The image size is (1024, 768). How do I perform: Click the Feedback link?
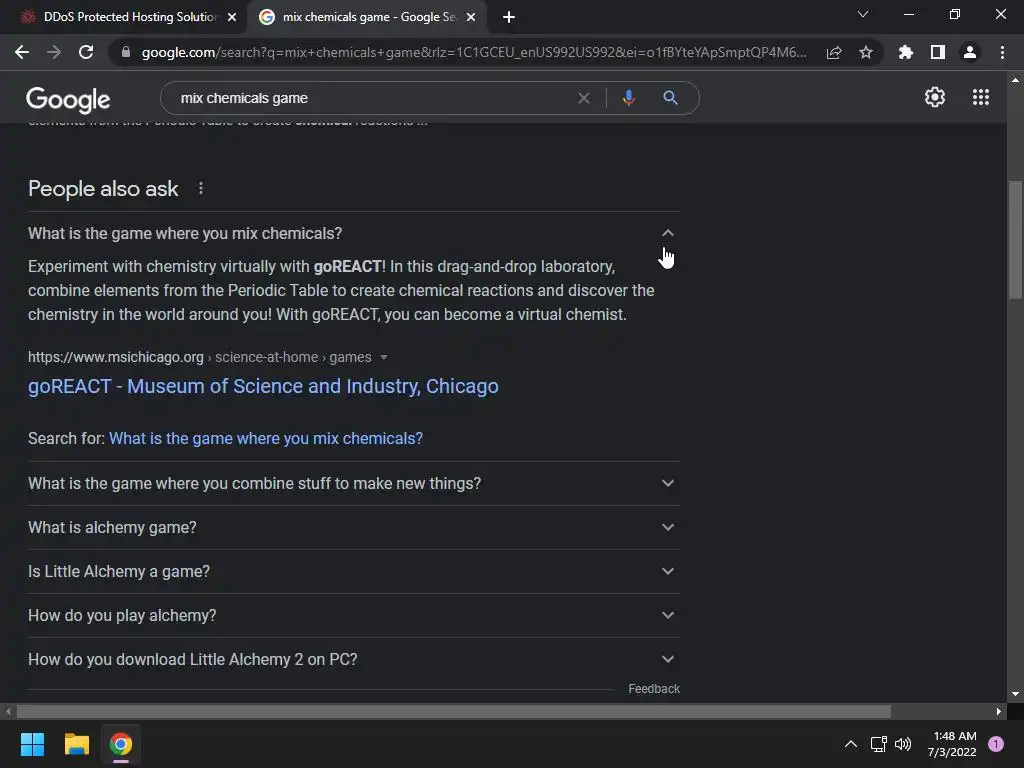pyautogui.click(x=654, y=689)
